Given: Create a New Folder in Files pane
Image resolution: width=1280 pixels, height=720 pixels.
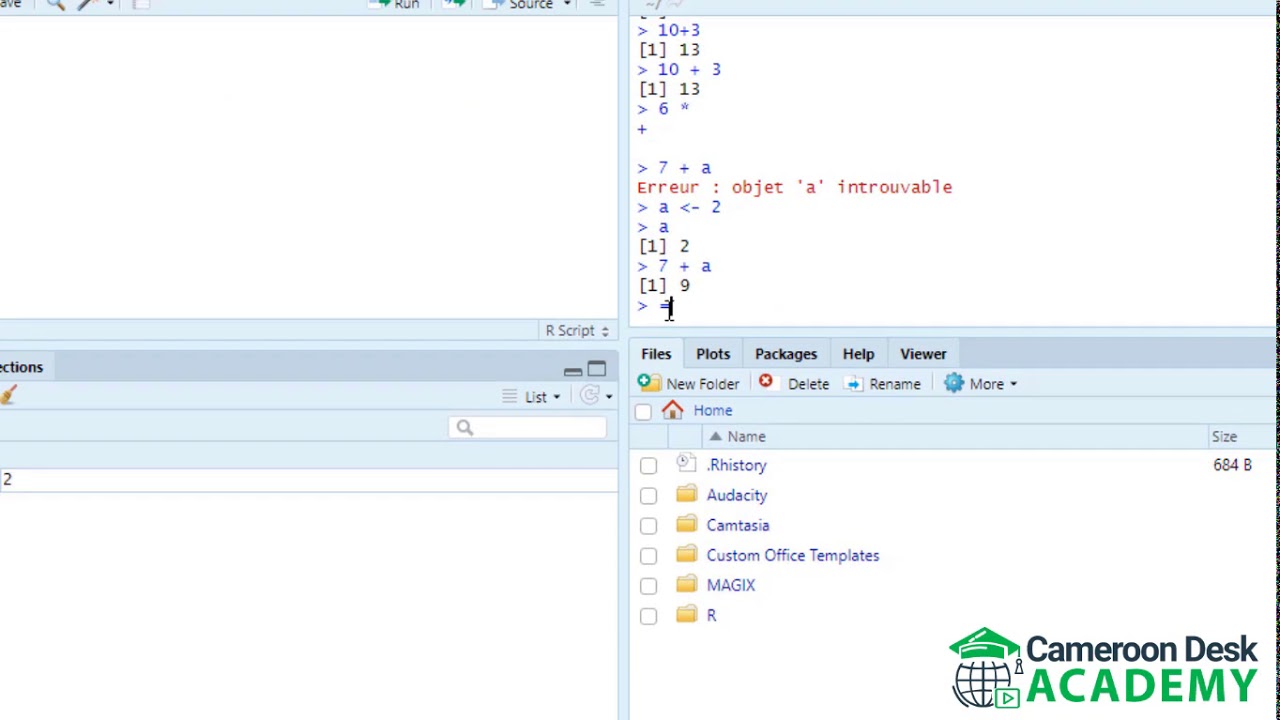Looking at the screenshot, I should tap(689, 384).
